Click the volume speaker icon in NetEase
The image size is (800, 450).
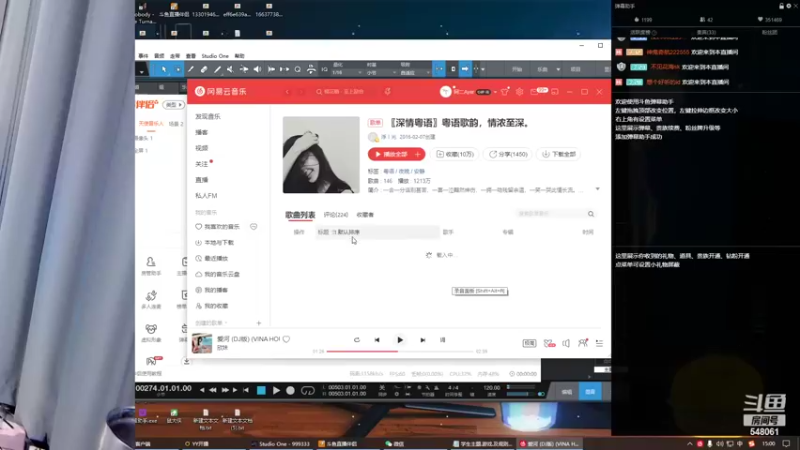(566, 343)
